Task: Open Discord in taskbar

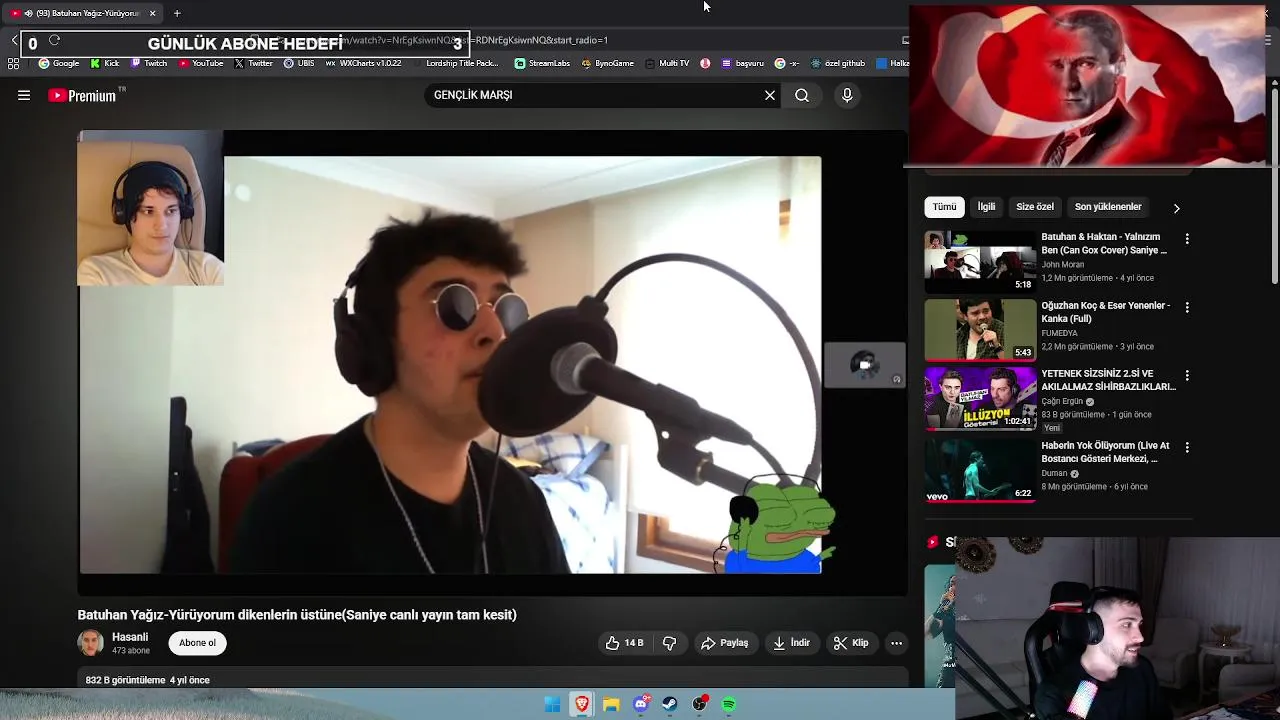Action: (x=641, y=705)
